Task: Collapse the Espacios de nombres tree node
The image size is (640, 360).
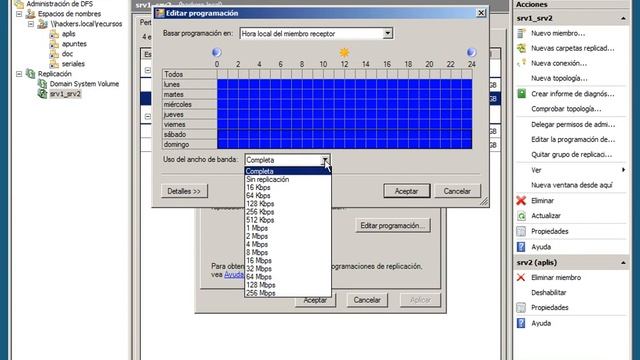Action: coord(19,14)
